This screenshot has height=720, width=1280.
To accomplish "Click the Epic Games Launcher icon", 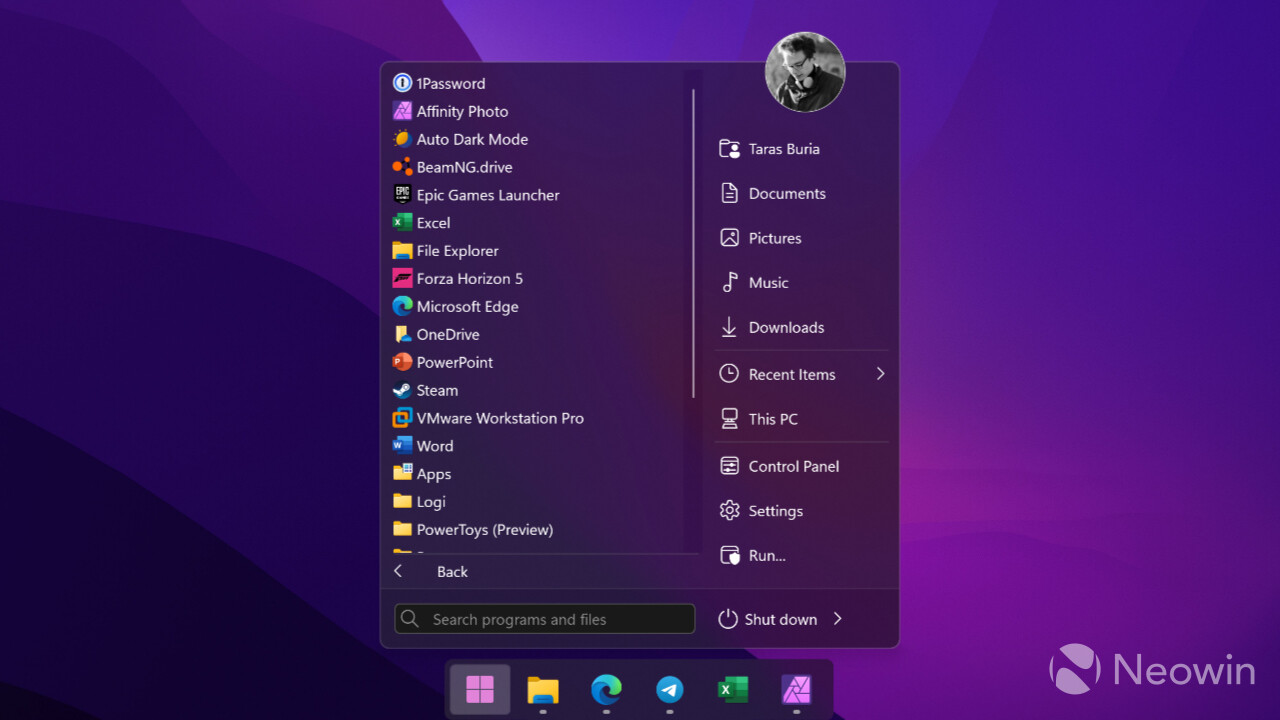I will 402,195.
